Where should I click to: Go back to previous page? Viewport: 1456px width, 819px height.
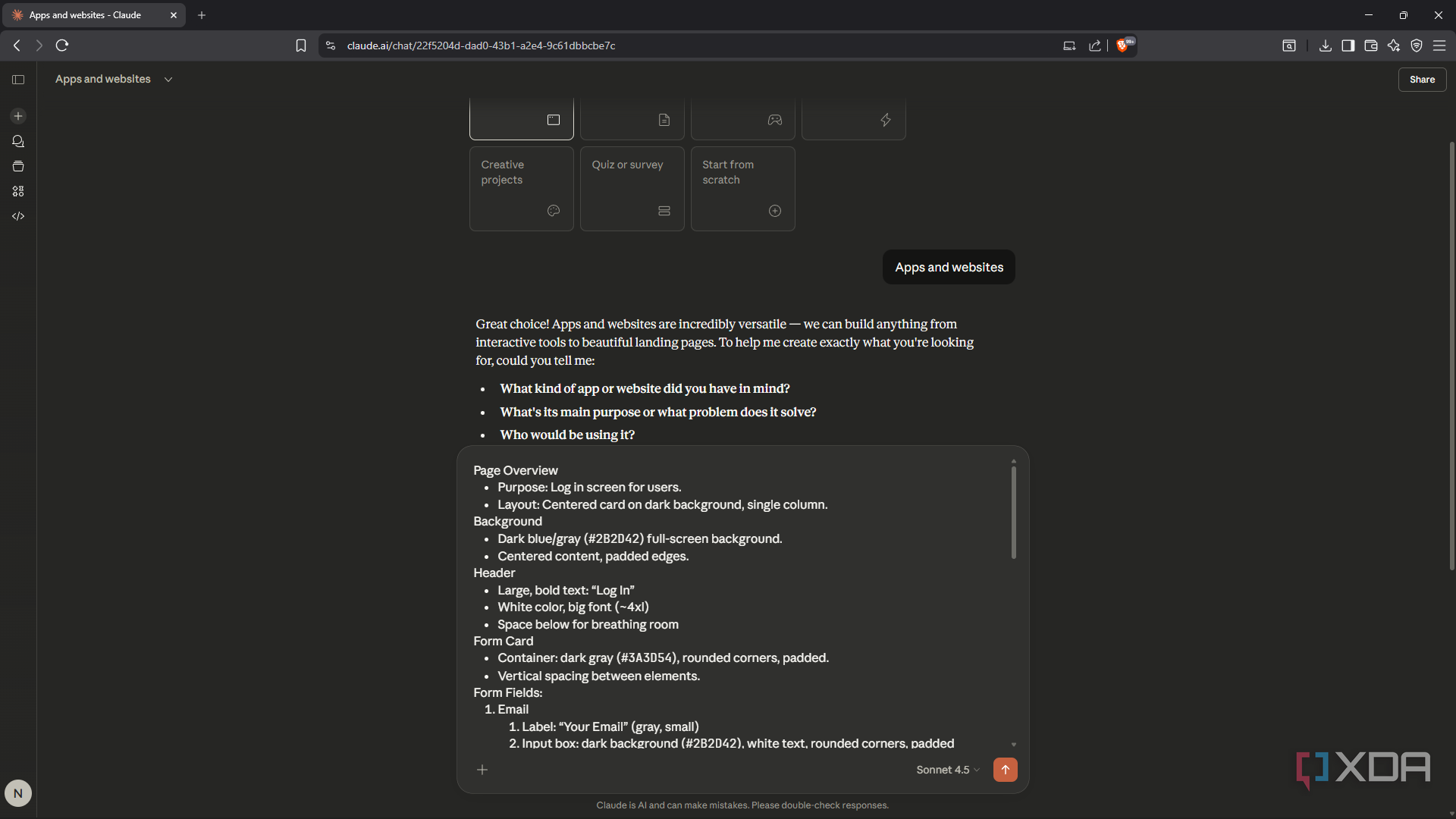click(x=17, y=45)
